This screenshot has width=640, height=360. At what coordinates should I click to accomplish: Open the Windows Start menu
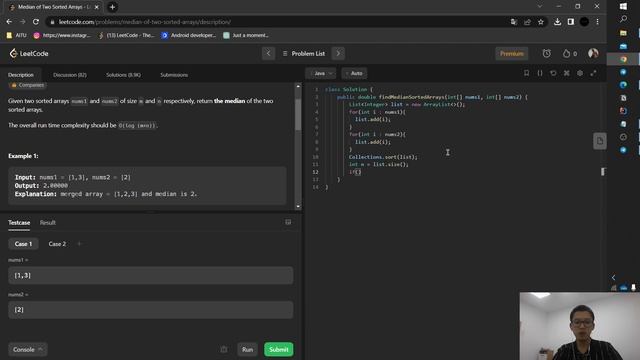point(623,7)
